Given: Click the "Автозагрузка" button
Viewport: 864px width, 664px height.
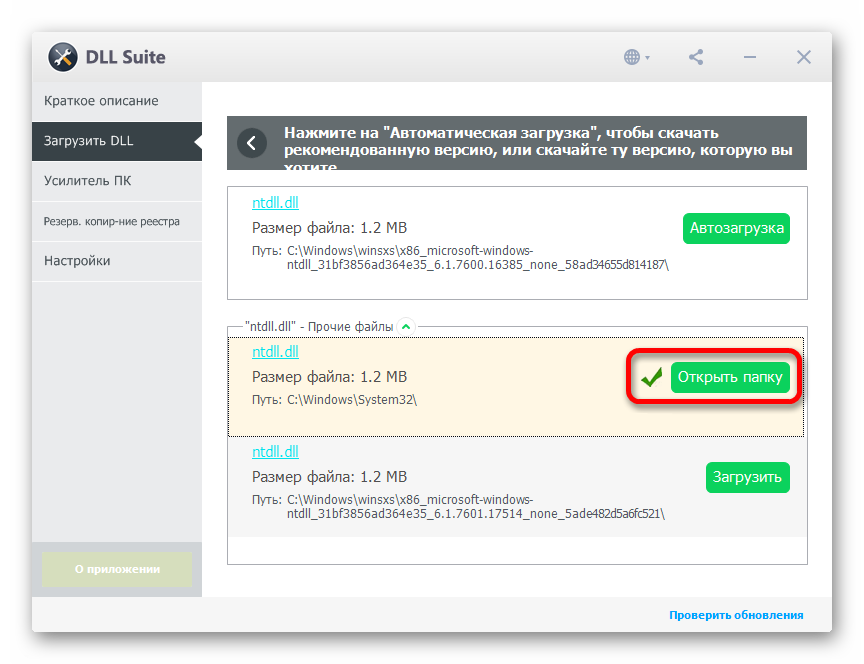Looking at the screenshot, I should [736, 228].
